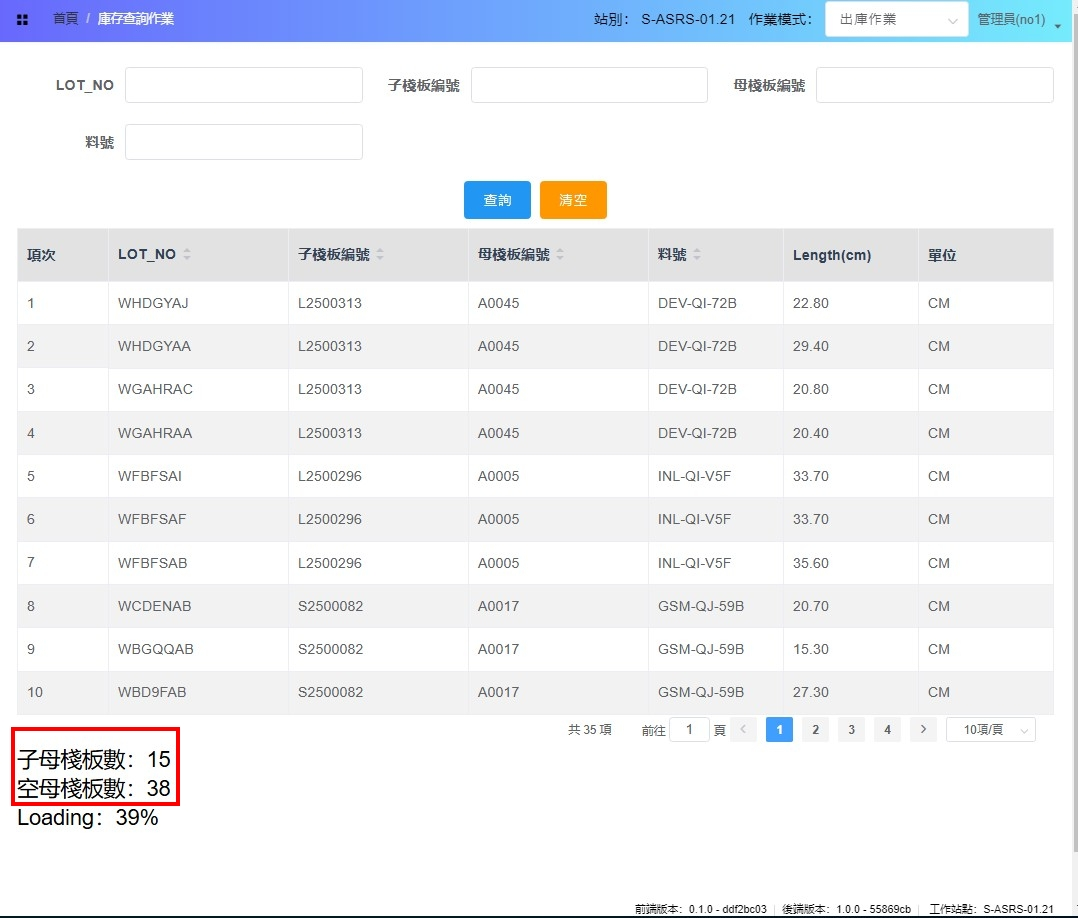This screenshot has height=918, width=1078.
Task: Click the 空母棧板數: 38 text
Action: (x=94, y=788)
